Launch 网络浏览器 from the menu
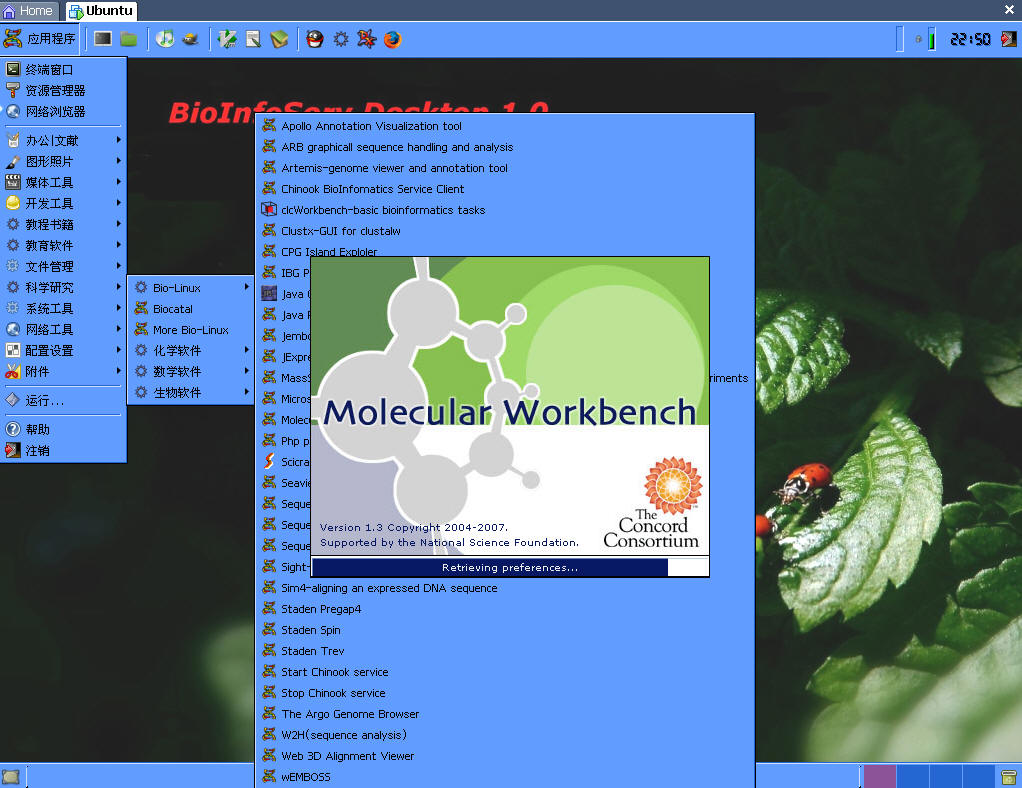This screenshot has width=1022, height=788. pyautogui.click(x=63, y=111)
